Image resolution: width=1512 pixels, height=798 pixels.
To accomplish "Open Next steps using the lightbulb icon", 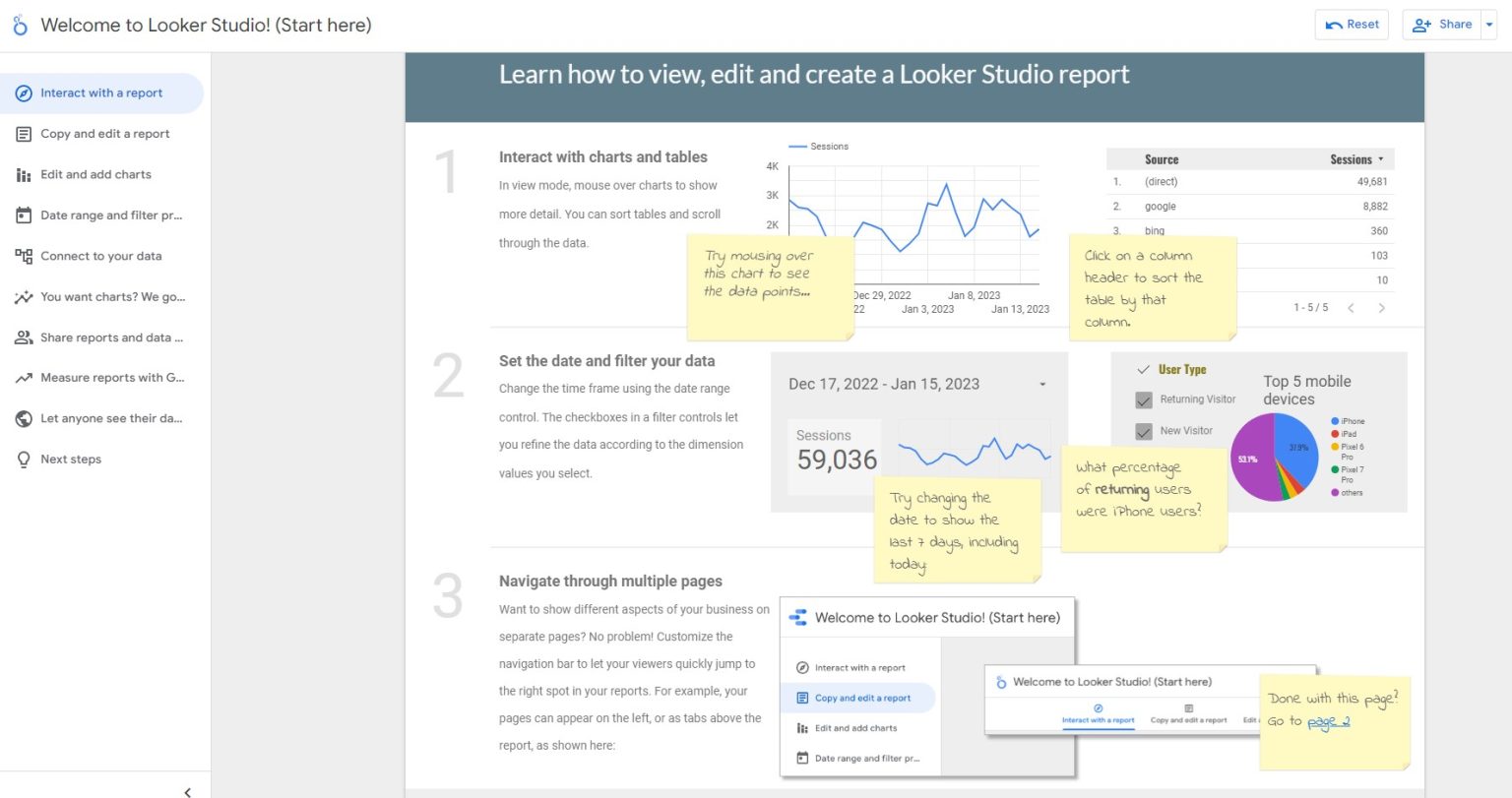I will click(24, 459).
